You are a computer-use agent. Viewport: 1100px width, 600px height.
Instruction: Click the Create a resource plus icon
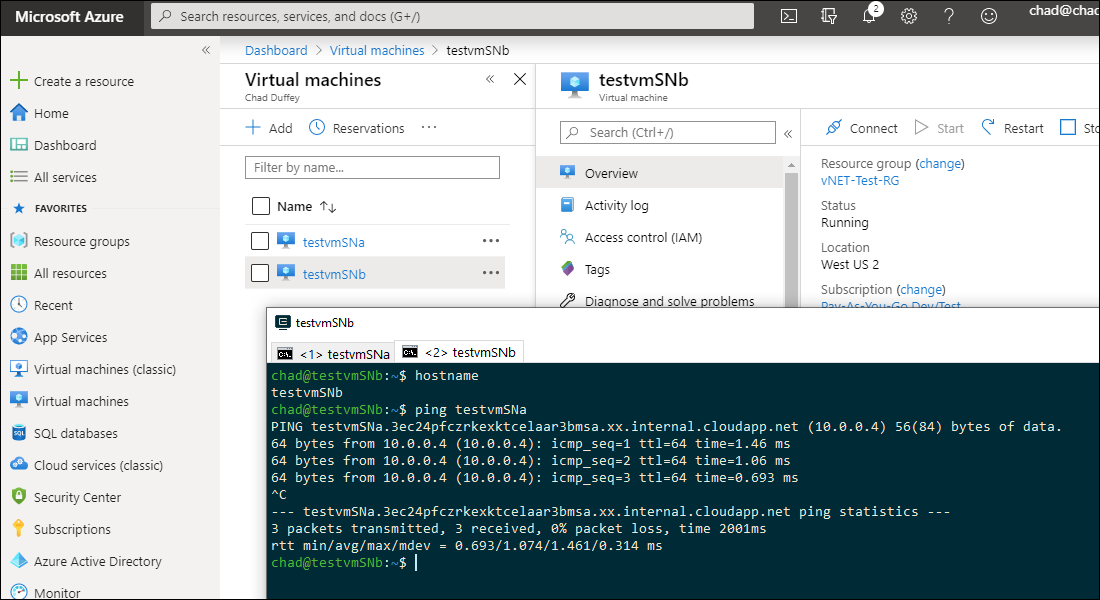point(19,81)
